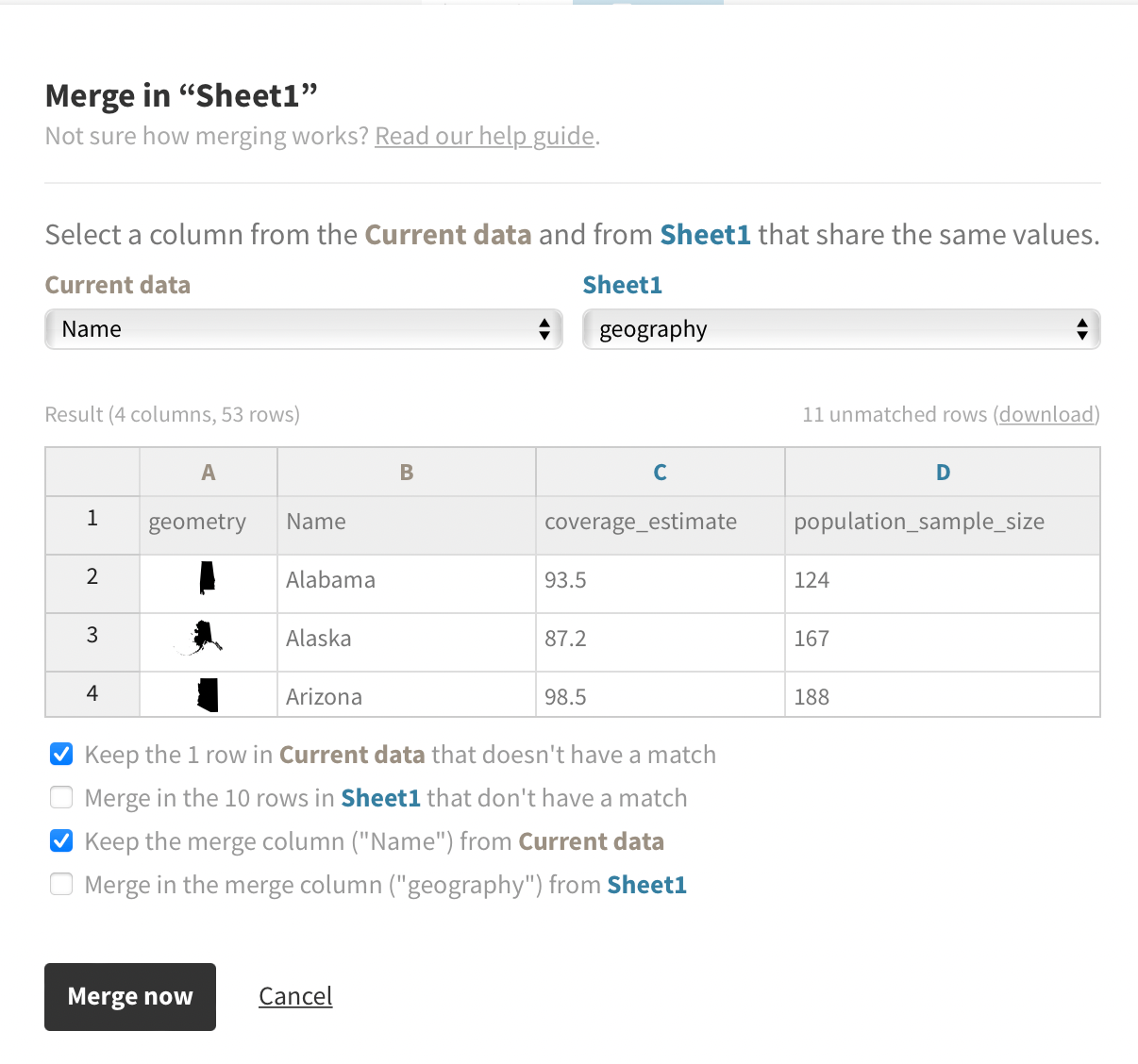
Task: Click row number 3 header
Action: coord(92,635)
